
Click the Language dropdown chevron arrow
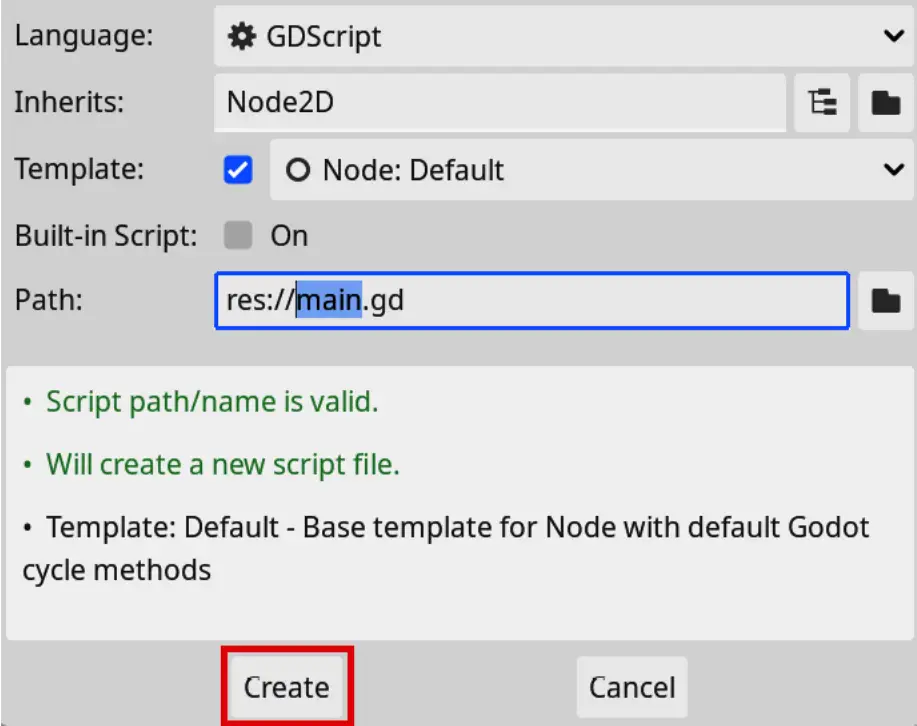pos(893,37)
